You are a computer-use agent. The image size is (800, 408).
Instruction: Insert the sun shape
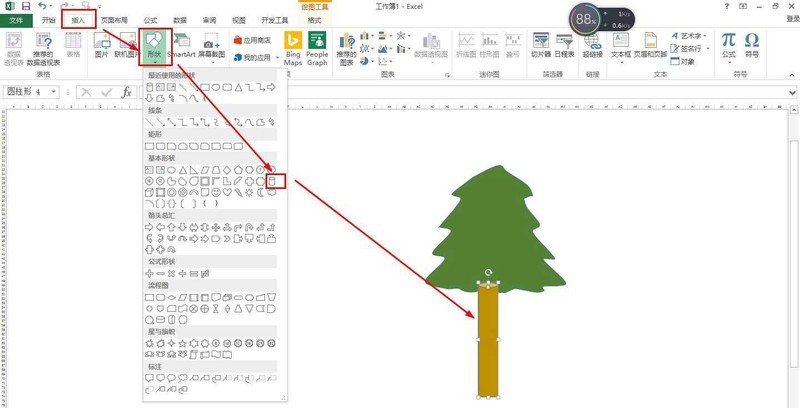click(249, 192)
